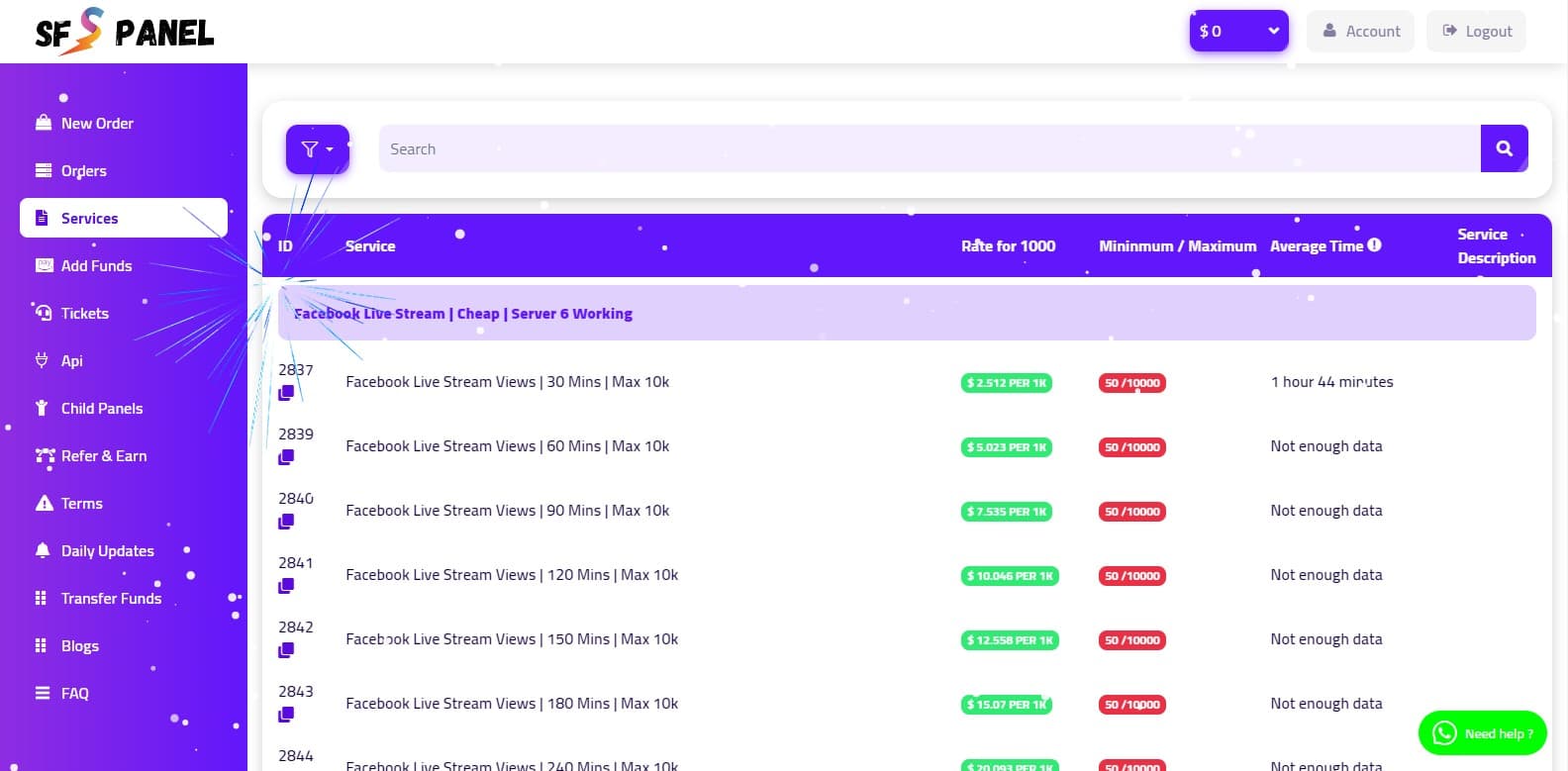Click the SF Panel logo
The height and width of the screenshot is (771, 1568).
(x=125, y=32)
